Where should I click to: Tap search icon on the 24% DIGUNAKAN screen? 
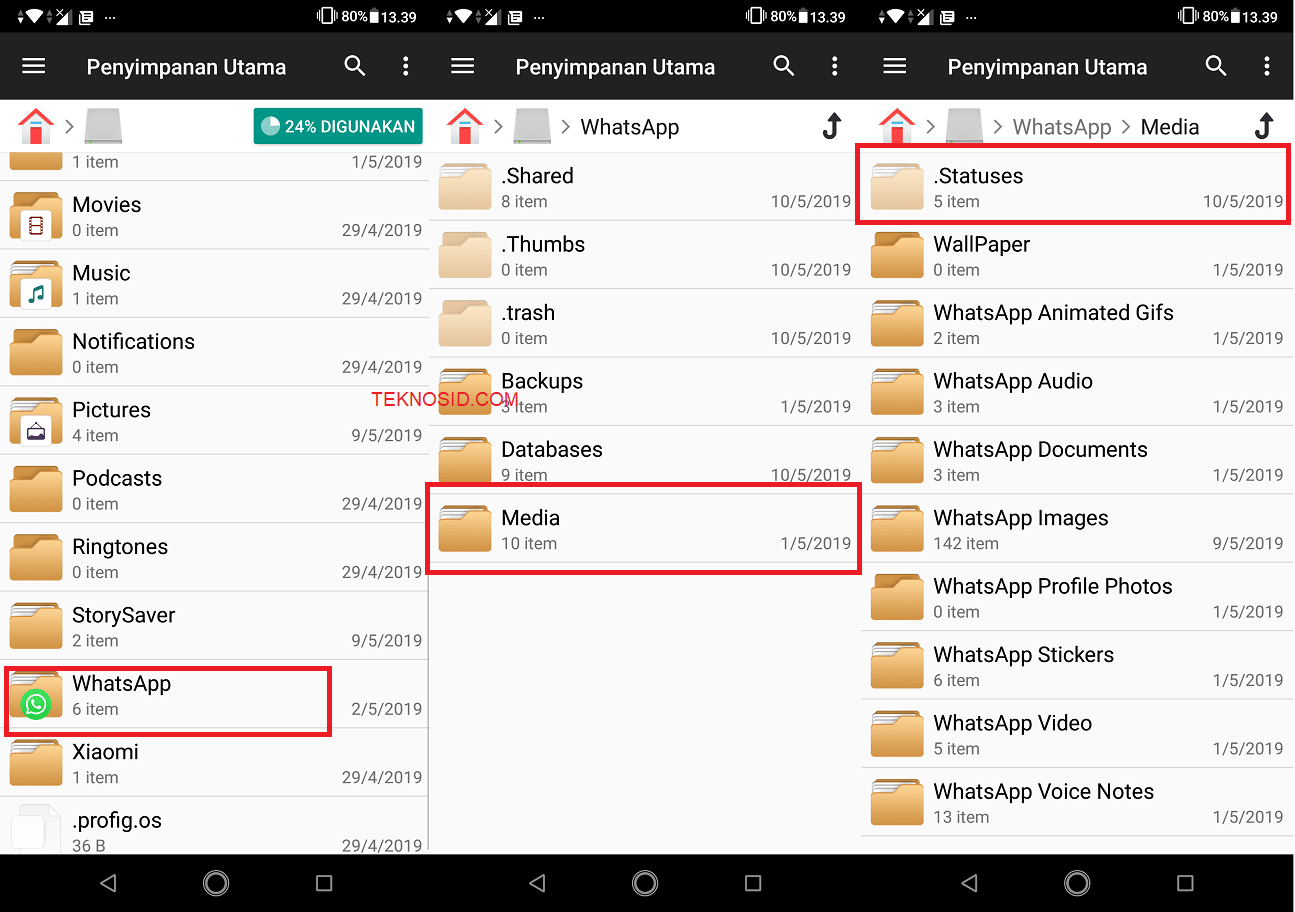[354, 66]
